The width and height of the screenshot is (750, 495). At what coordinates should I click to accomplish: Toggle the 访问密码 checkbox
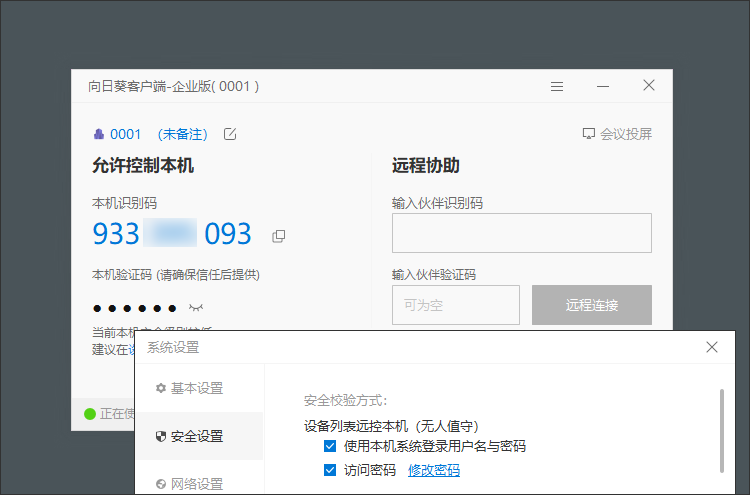[330, 470]
